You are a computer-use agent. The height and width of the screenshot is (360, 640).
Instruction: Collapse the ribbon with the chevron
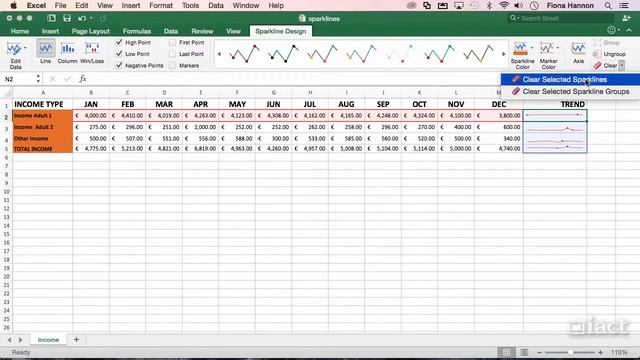(x=629, y=30)
